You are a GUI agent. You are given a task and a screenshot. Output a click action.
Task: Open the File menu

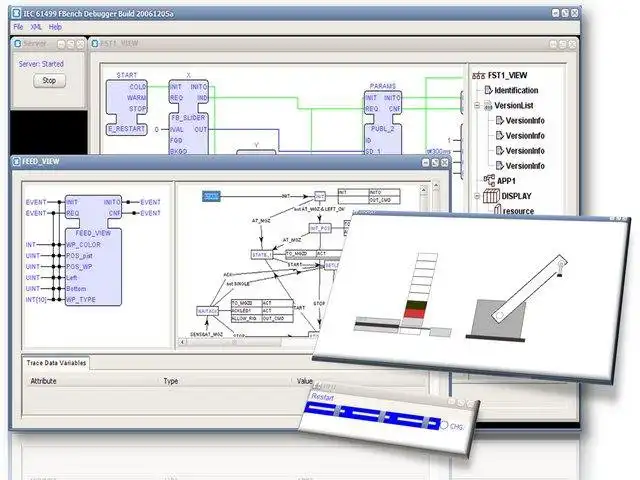point(18,27)
